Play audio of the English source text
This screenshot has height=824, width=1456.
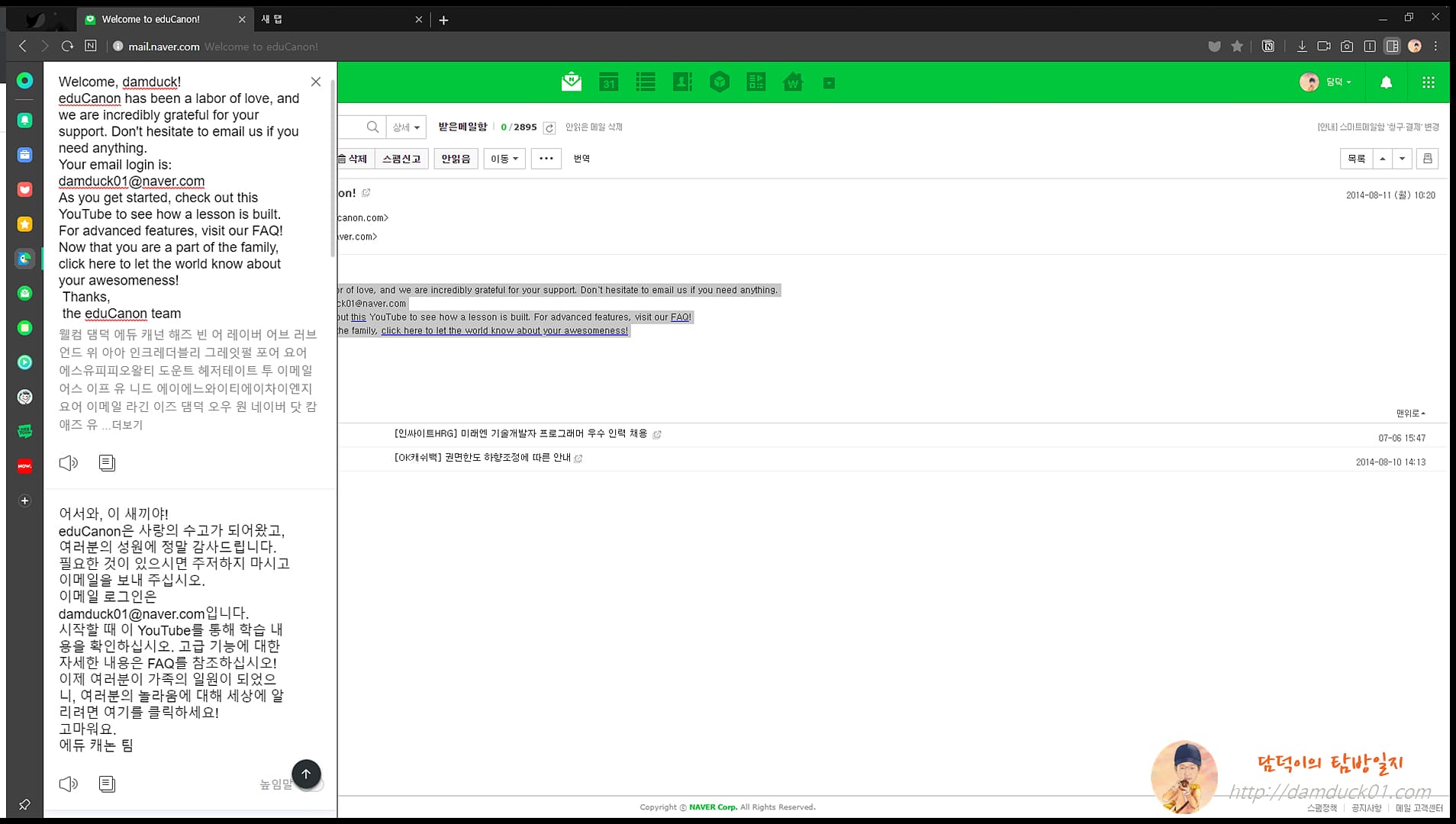click(x=69, y=462)
